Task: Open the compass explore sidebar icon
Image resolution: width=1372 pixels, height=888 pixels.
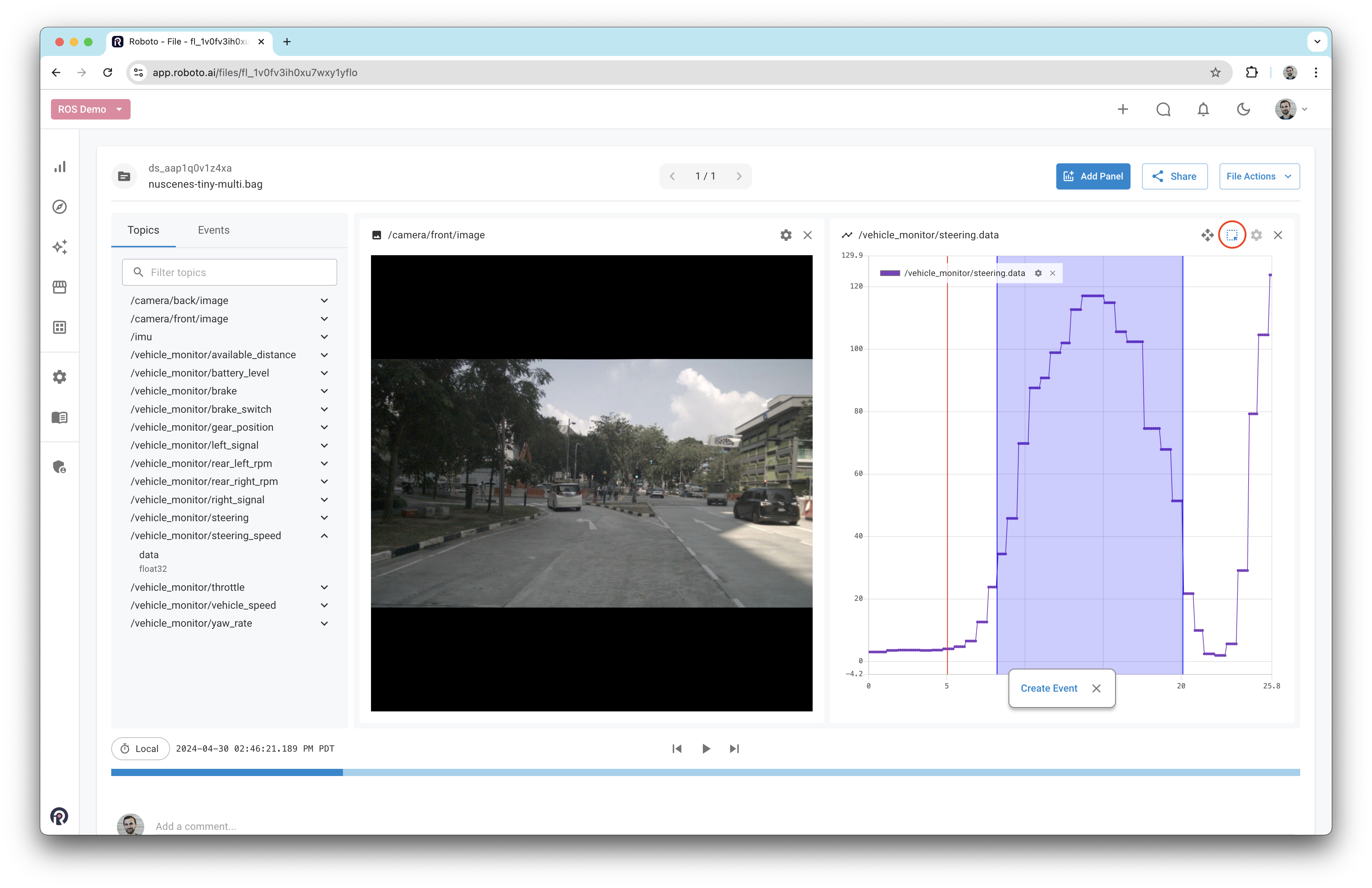Action: (x=60, y=207)
